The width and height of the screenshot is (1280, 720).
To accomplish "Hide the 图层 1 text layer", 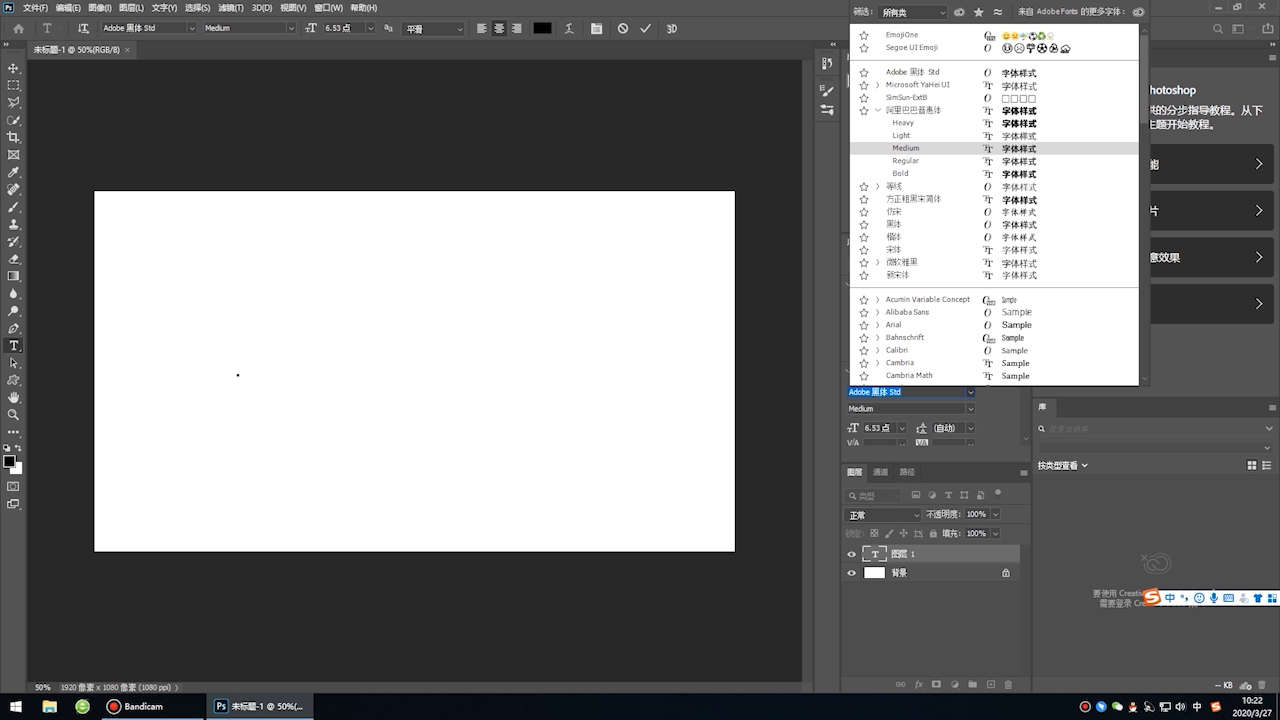I will click(852, 554).
